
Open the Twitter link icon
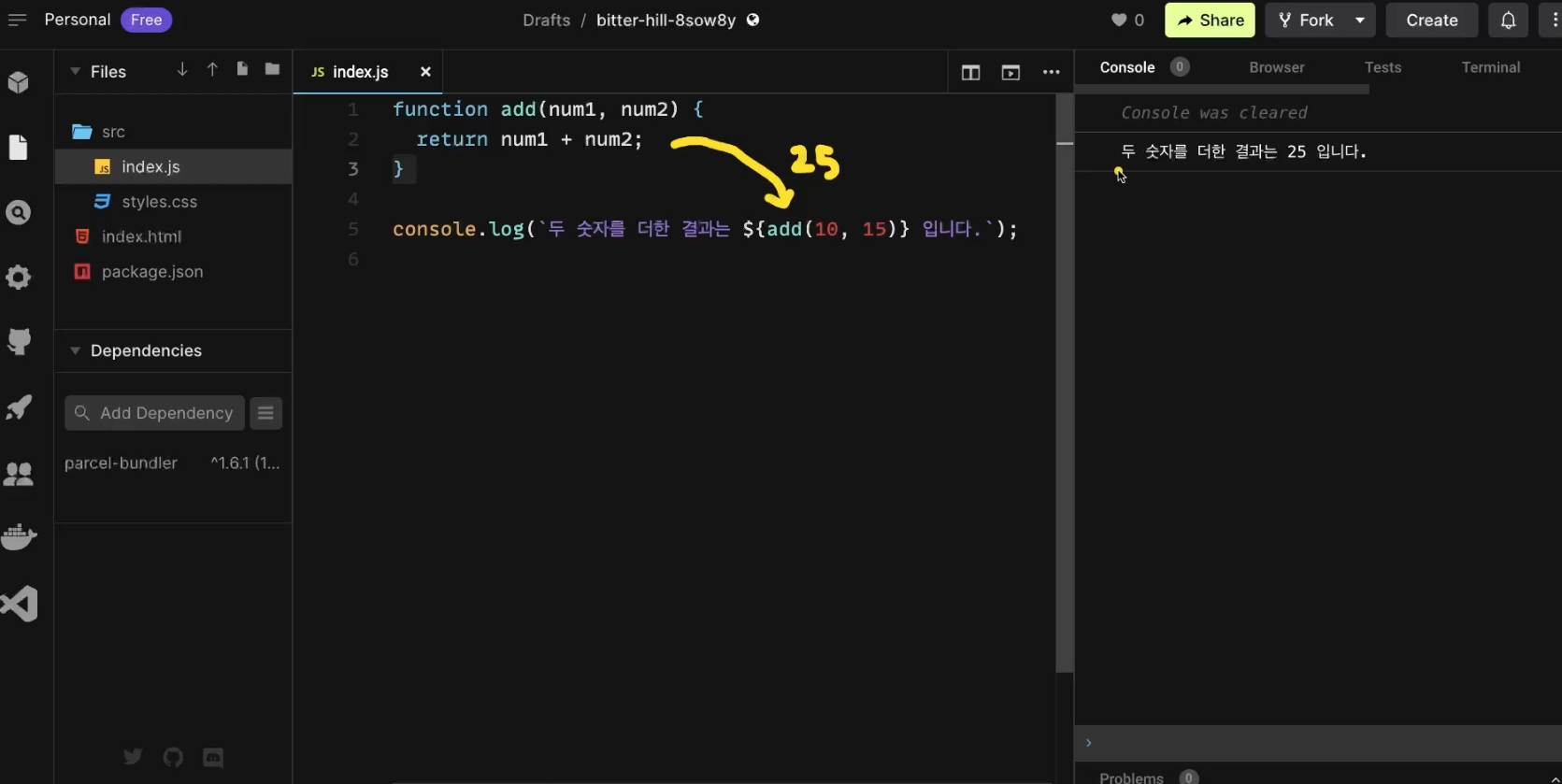[x=133, y=757]
